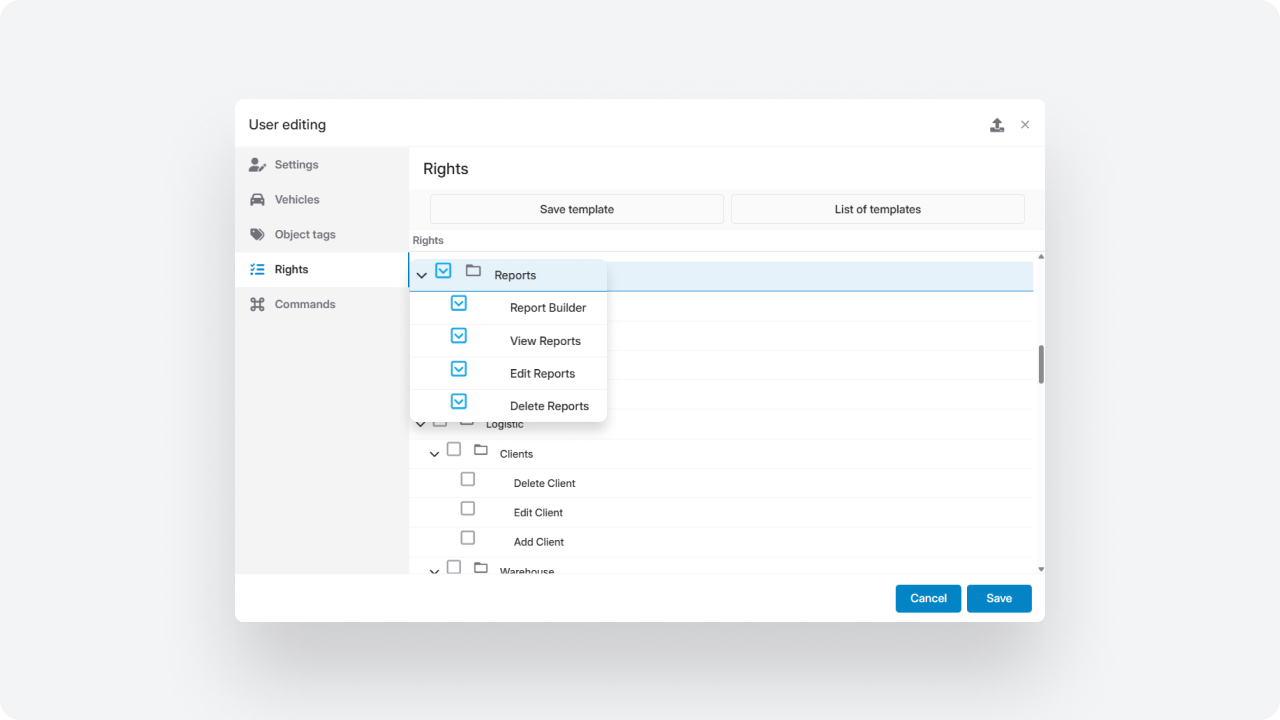Click the Vehicles car icon
Screen dimensions: 1280x720
point(257,200)
